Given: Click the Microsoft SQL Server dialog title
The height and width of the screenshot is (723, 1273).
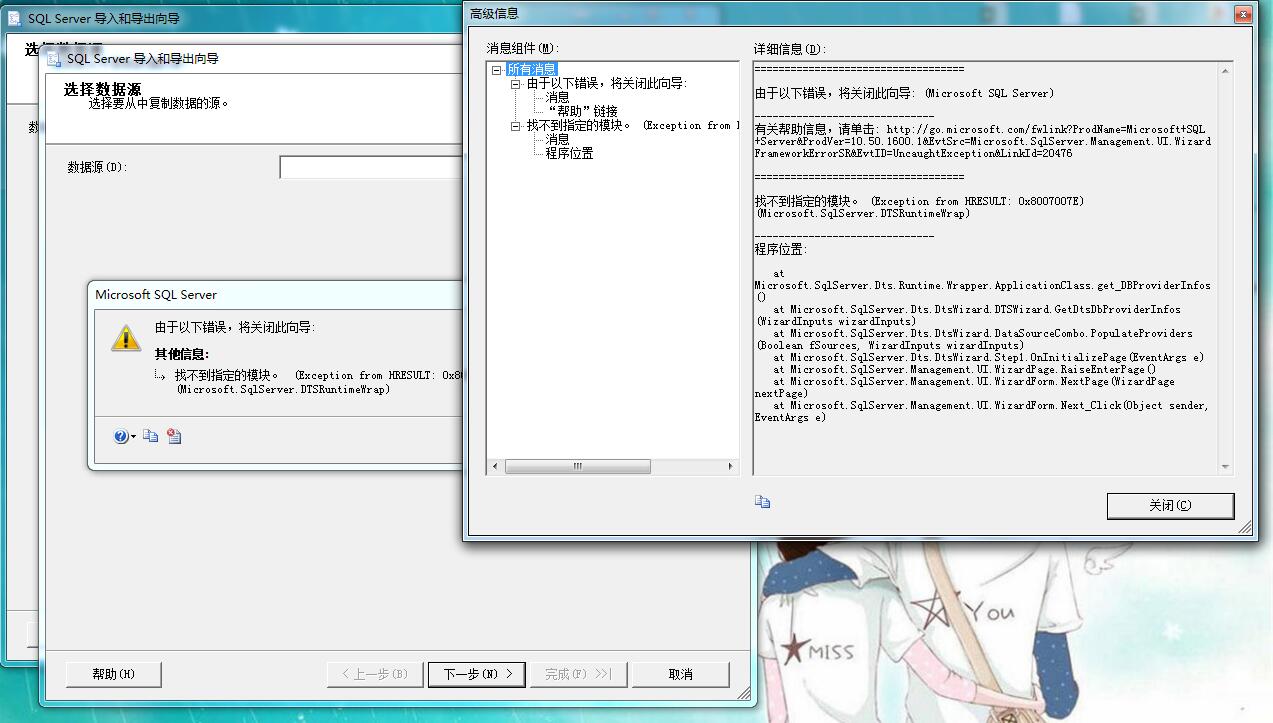Looking at the screenshot, I should [x=156, y=295].
